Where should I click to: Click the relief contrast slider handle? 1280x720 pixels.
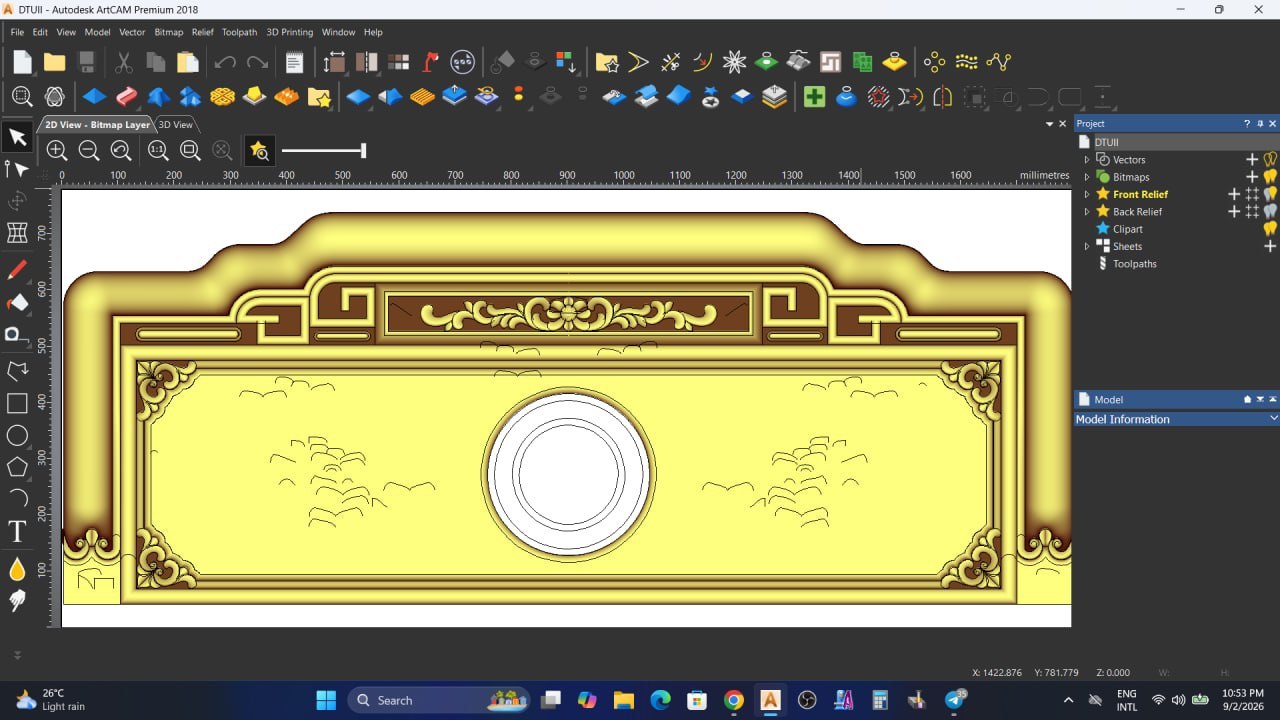tap(363, 151)
